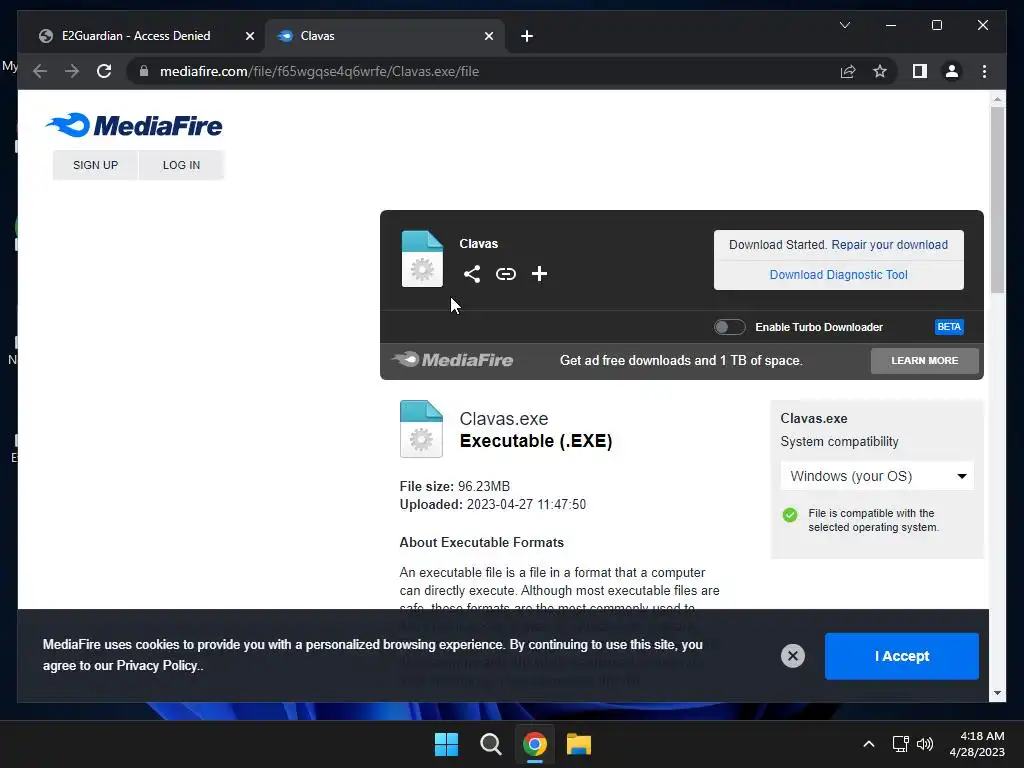
Task: Click the share icon under Clavas
Action: [x=472, y=274]
